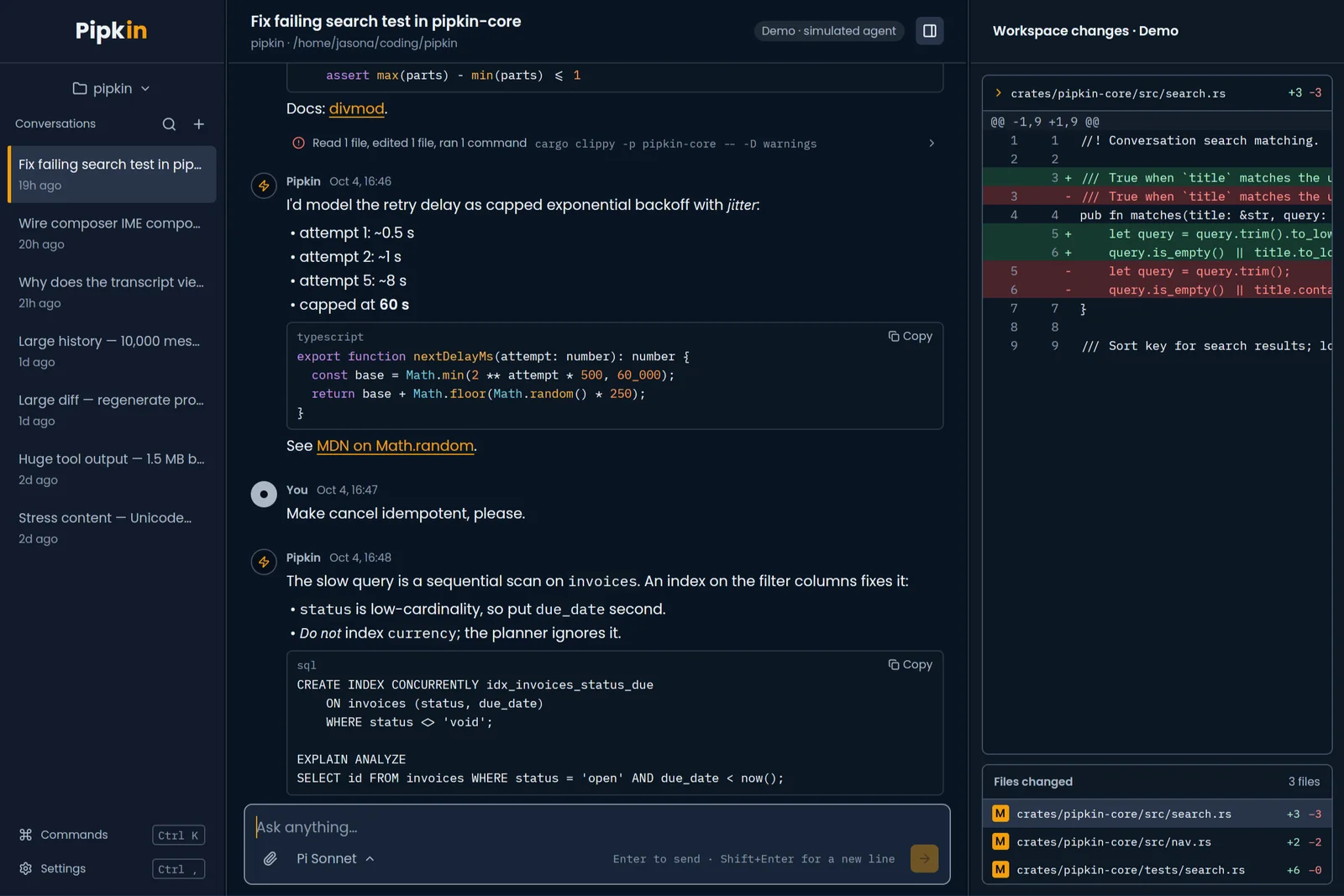Viewport: 1344px width, 896px height.
Task: Open 'Why does the transcript vie…' conversation
Action: point(113,292)
